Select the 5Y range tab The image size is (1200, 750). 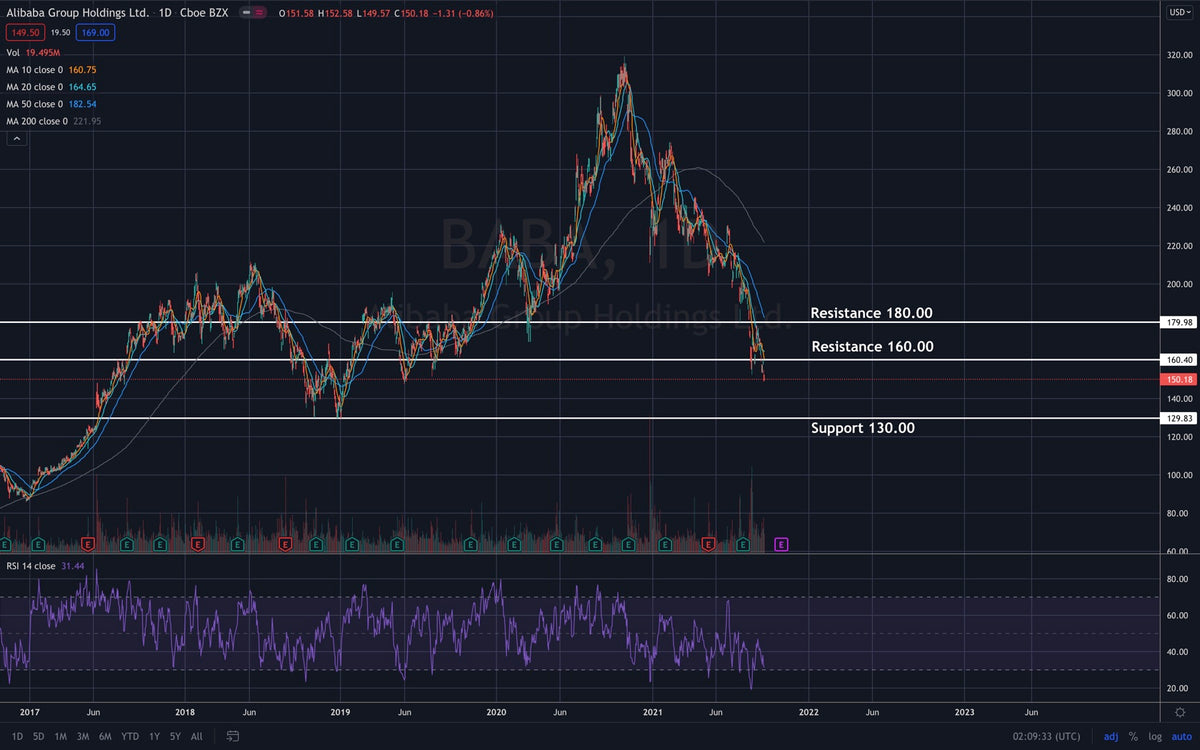(x=174, y=736)
